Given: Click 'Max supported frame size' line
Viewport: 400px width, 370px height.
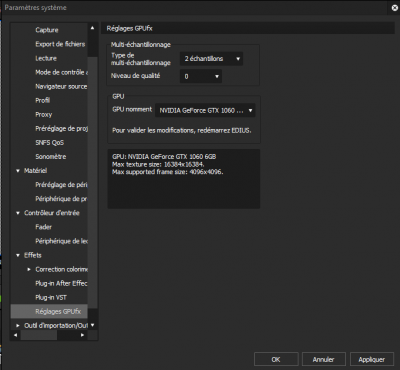Looking at the screenshot, I should click(168, 172).
